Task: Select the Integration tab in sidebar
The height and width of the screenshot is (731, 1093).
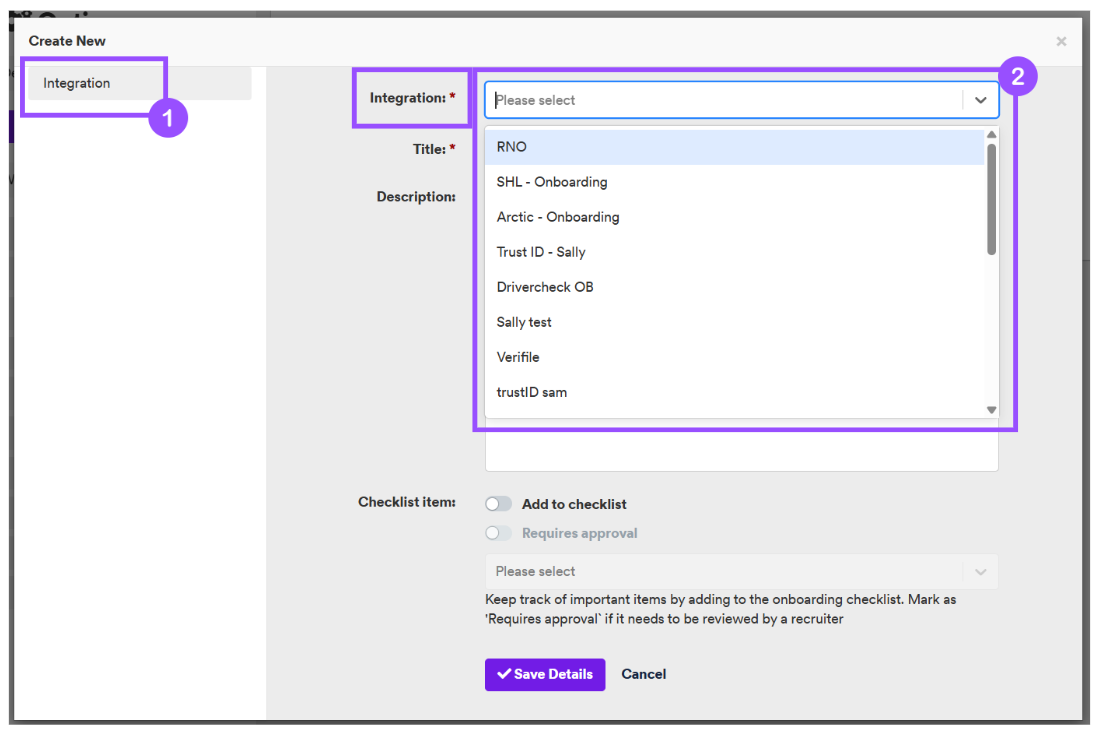Action: pyautogui.click(x=139, y=84)
